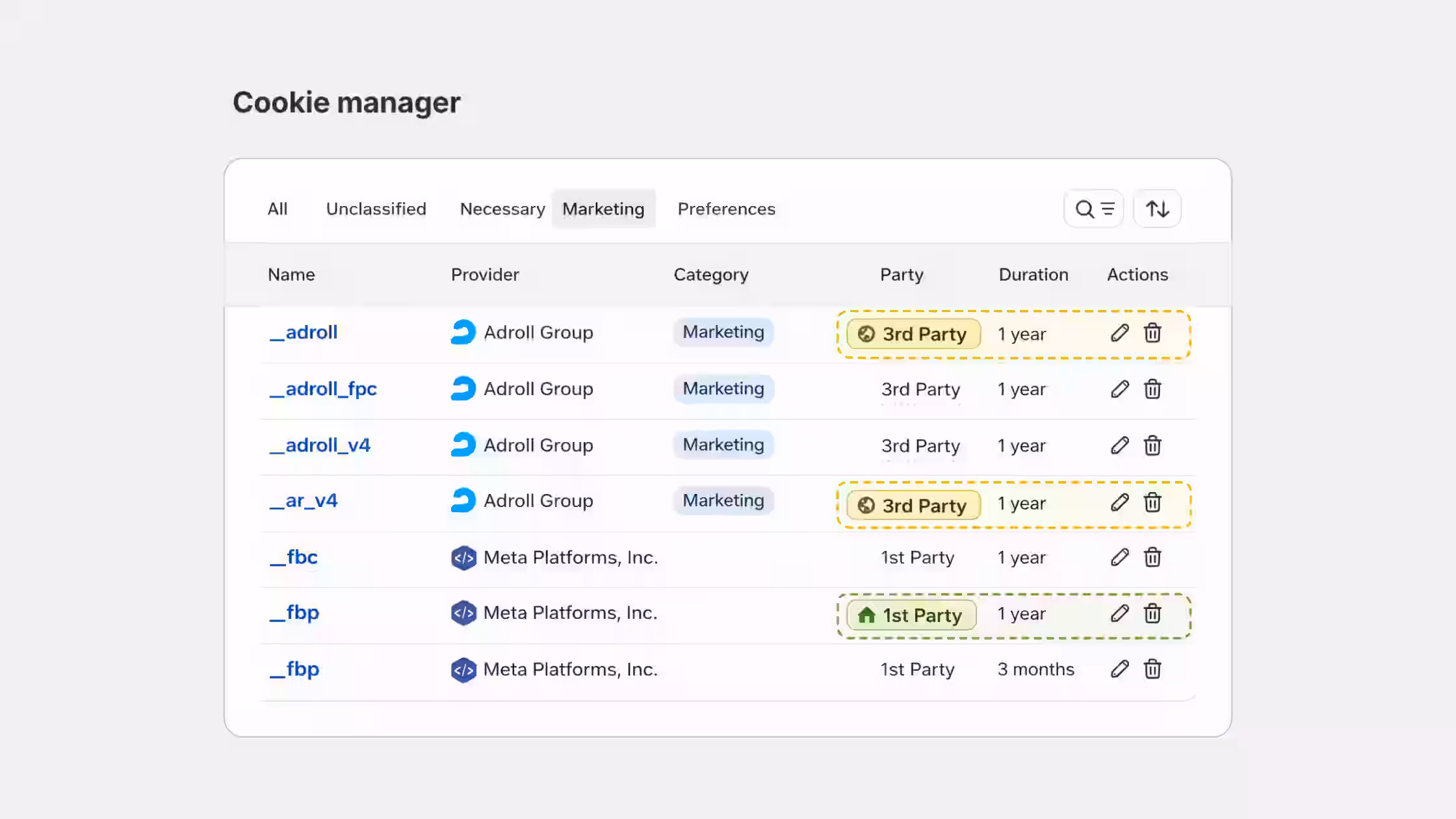
Task: Click the Duration column header
Action: click(x=1033, y=274)
